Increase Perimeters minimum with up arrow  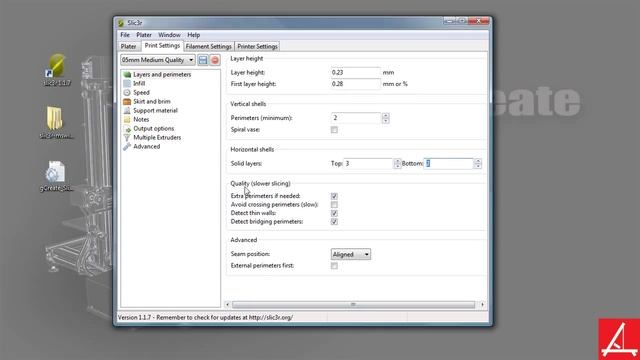[x=386, y=116]
